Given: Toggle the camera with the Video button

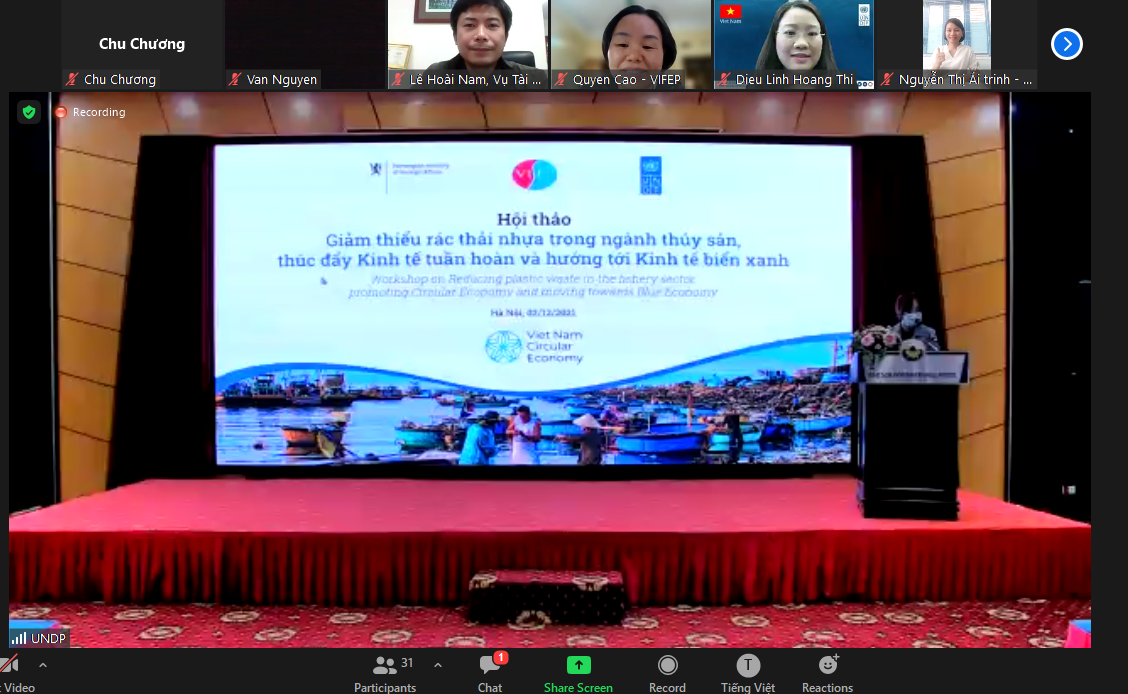Looking at the screenshot, I should click(x=12, y=673).
